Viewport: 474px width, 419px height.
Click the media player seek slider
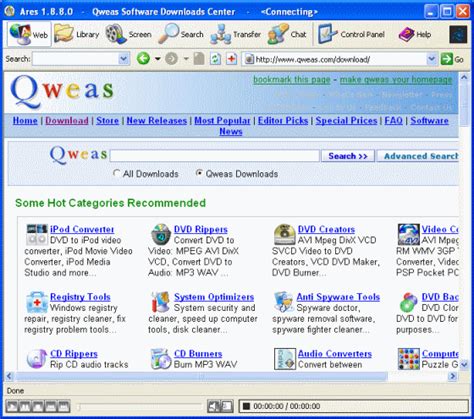click(139, 407)
